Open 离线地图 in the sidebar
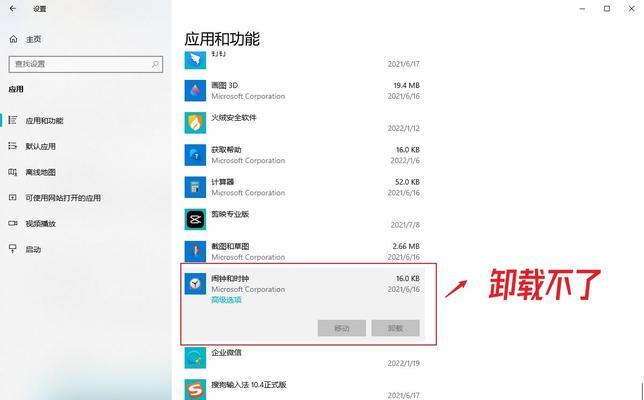 pos(41,172)
